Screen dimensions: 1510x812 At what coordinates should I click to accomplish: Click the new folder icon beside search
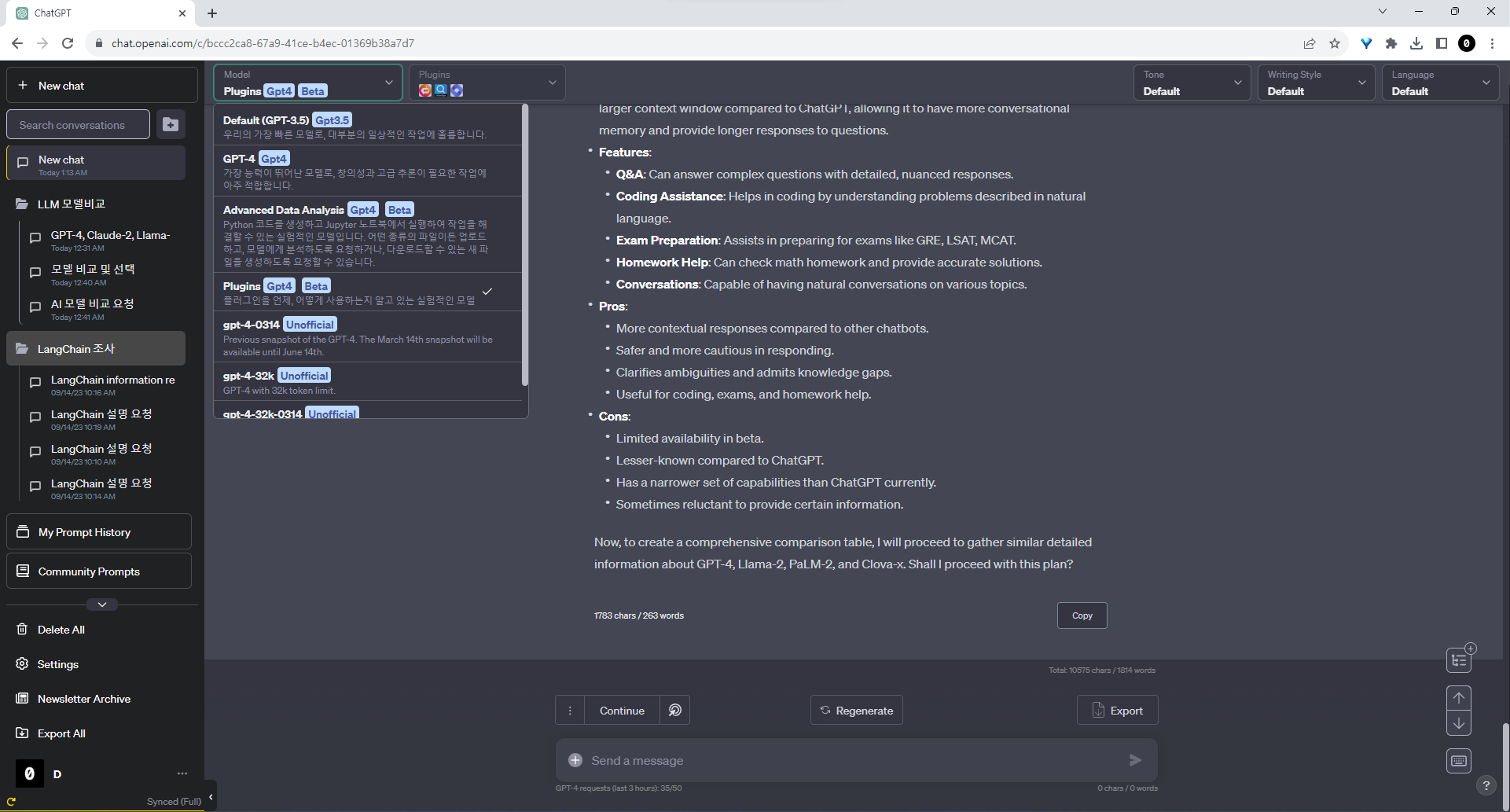pyautogui.click(x=171, y=124)
